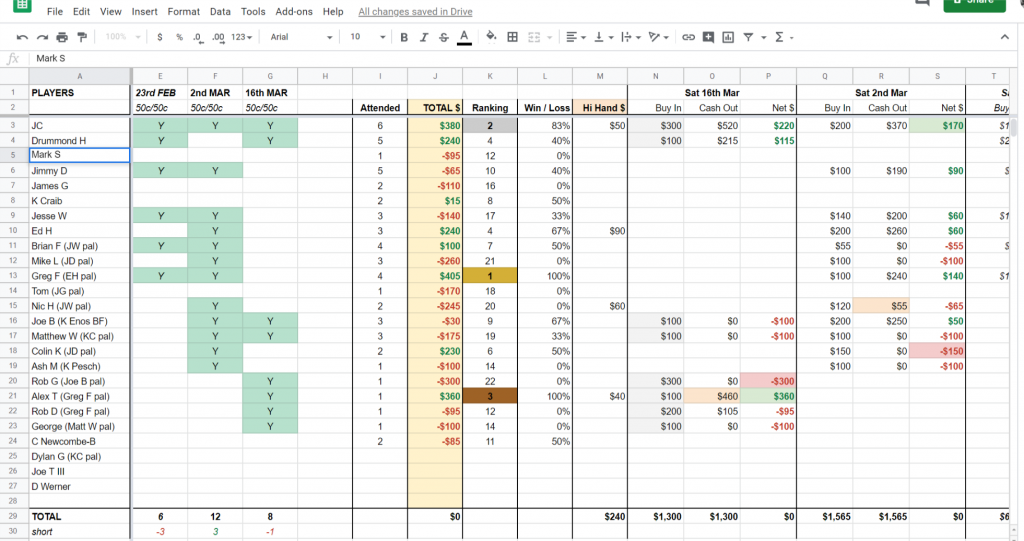
Task: Open the Format menu
Action: coord(183,12)
